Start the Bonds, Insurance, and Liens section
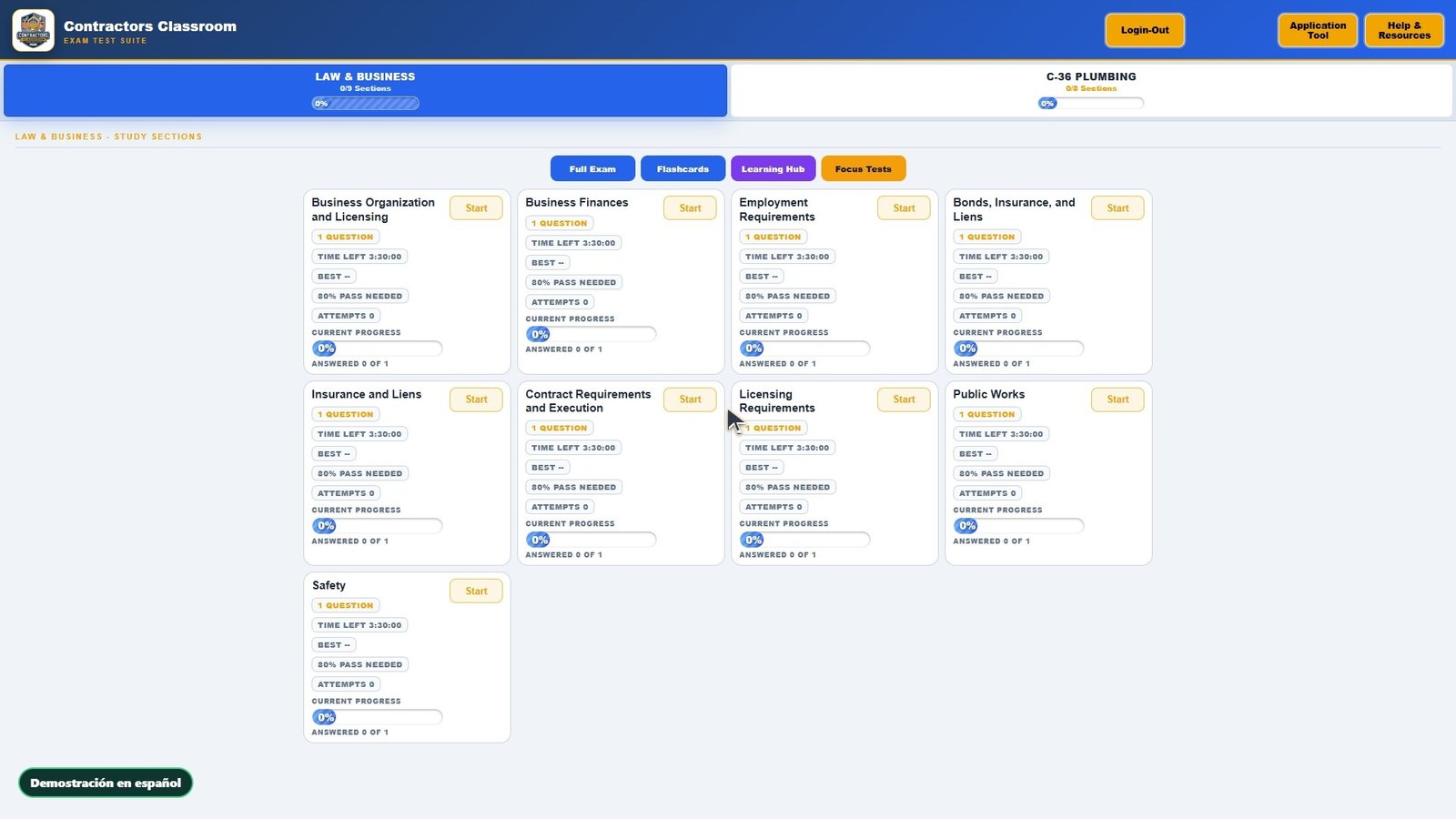This screenshot has width=1456, height=819. 1117,208
